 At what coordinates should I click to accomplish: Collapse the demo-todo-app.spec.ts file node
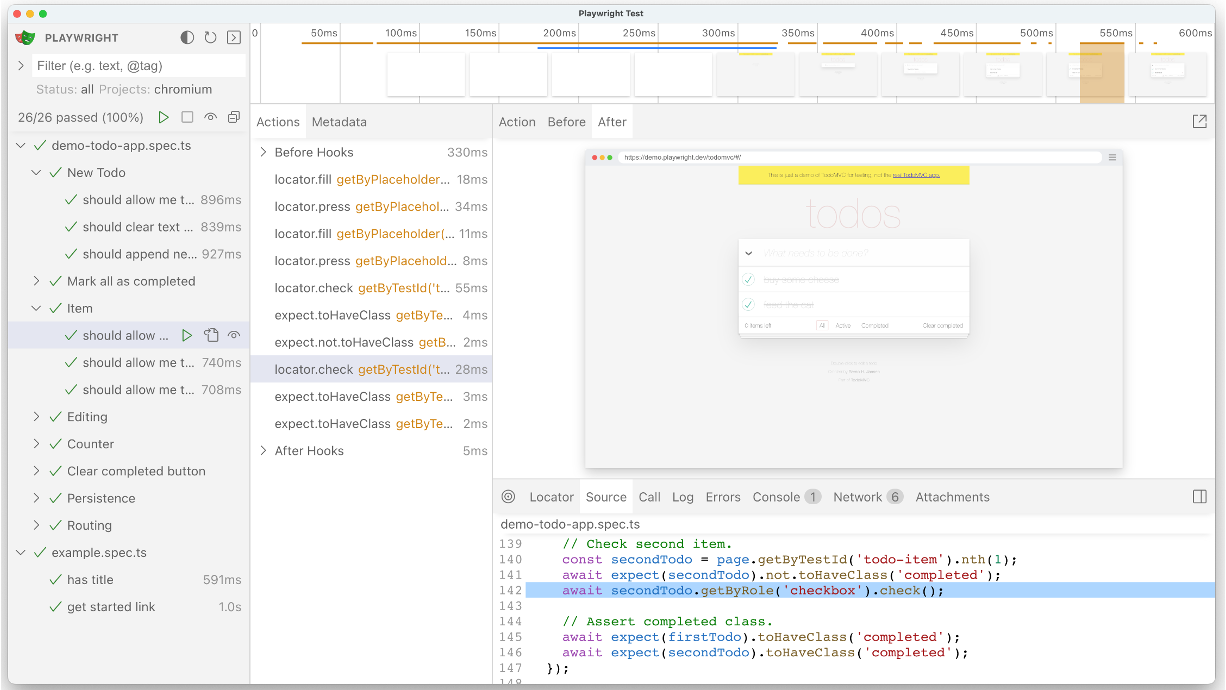(x=22, y=145)
